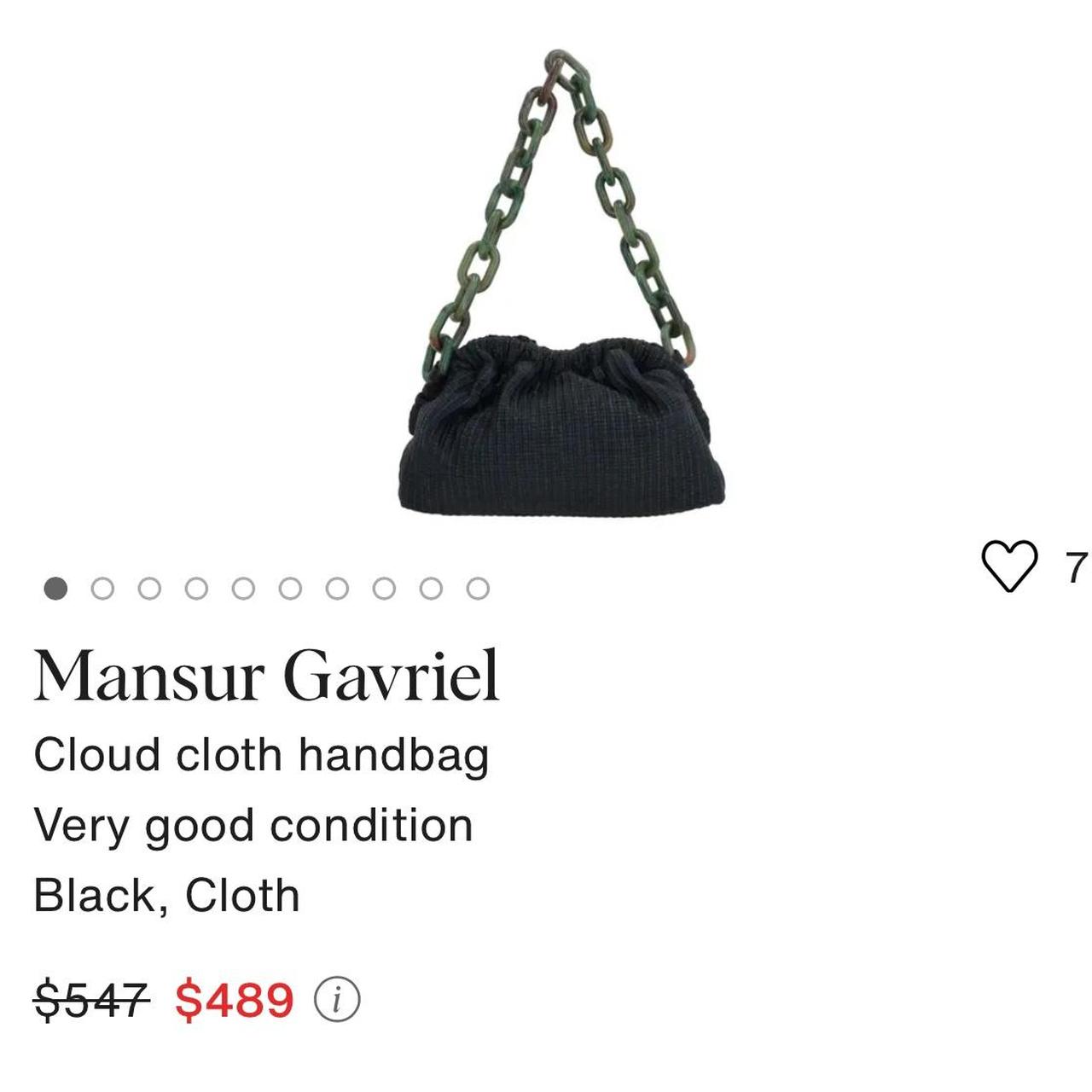
Task: Tap the Very good condition text
Action: 253,826
